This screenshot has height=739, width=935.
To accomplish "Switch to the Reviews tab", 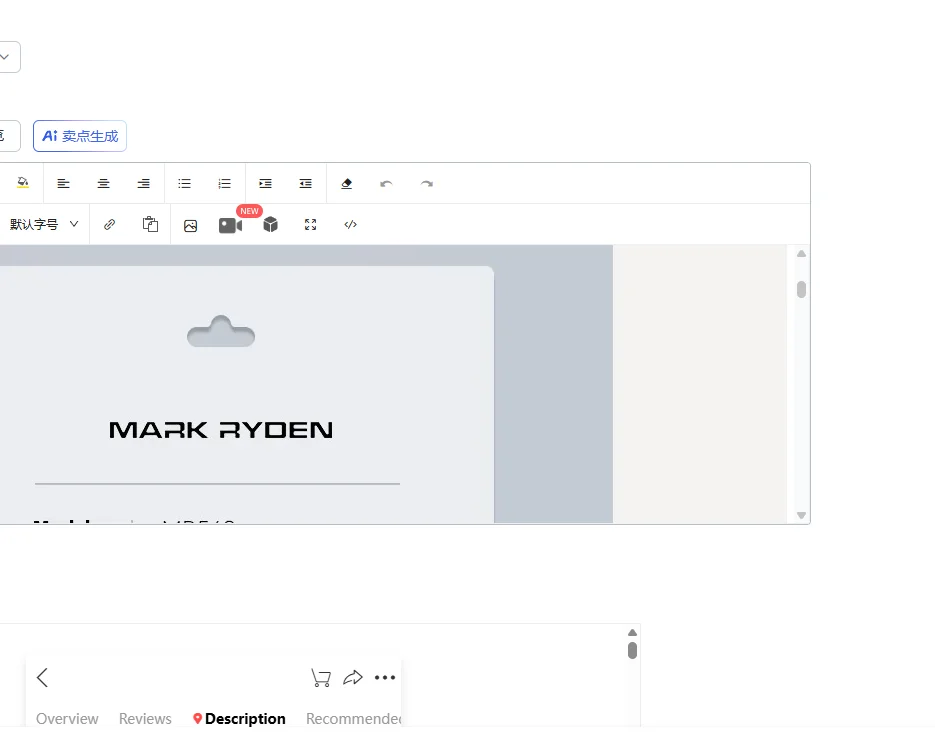I will point(145,719).
